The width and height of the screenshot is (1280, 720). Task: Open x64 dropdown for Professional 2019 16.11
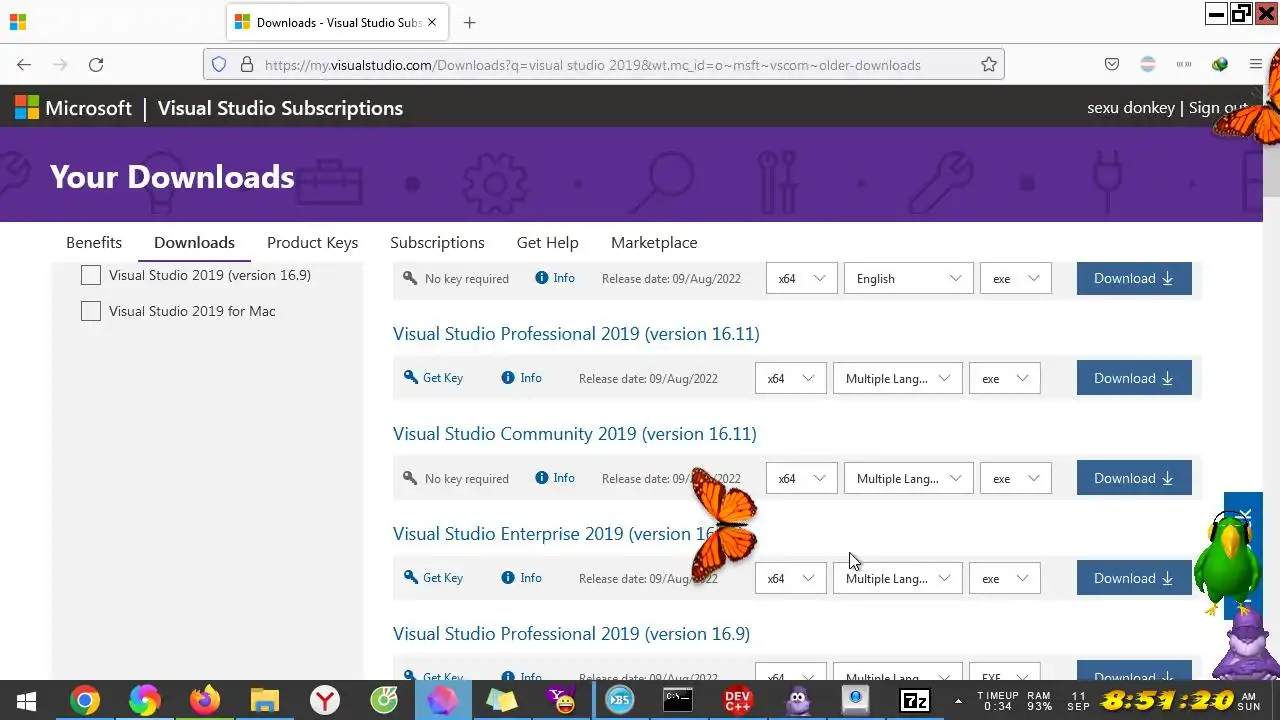point(790,379)
